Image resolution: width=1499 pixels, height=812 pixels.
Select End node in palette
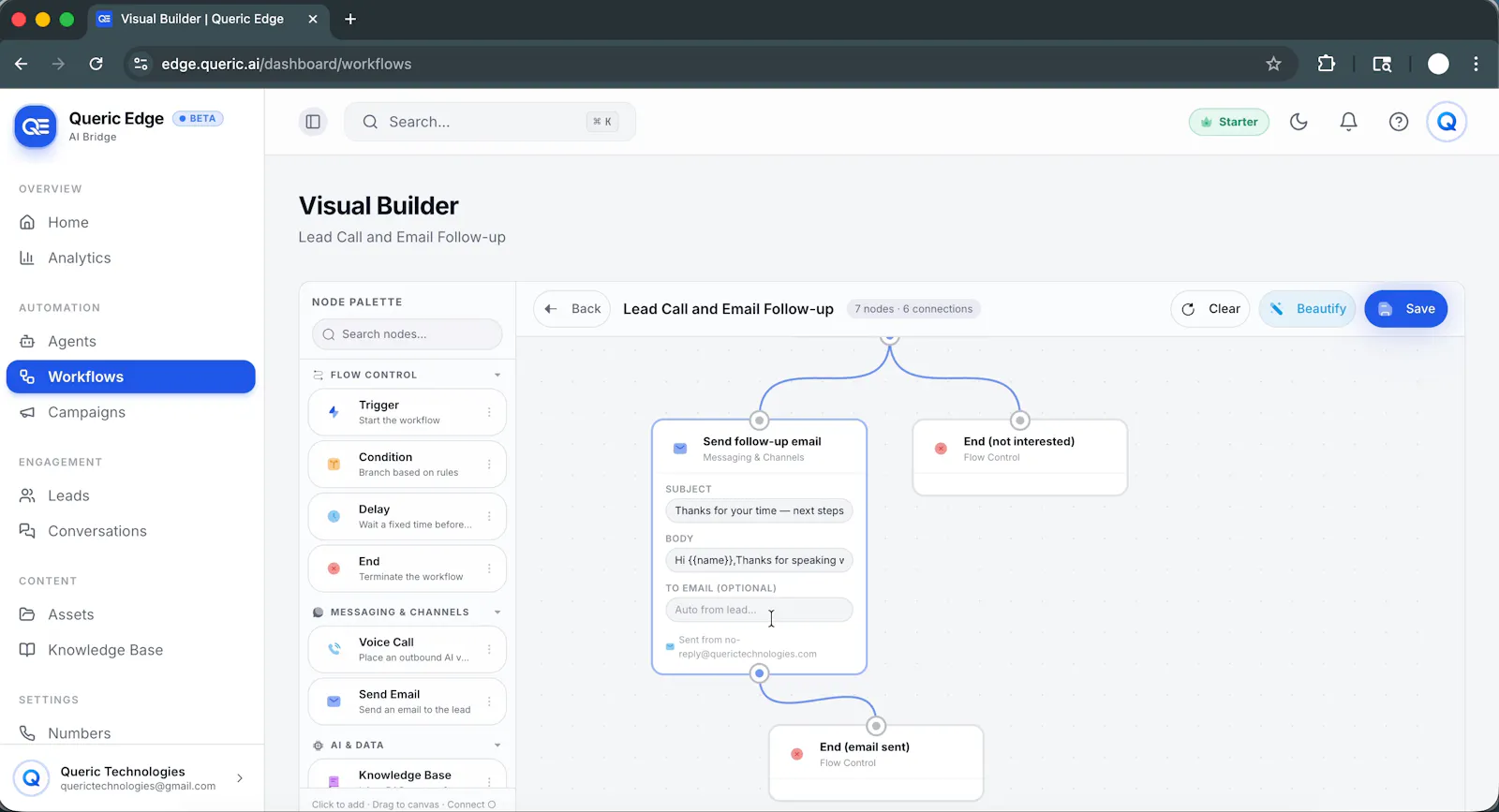(x=407, y=568)
